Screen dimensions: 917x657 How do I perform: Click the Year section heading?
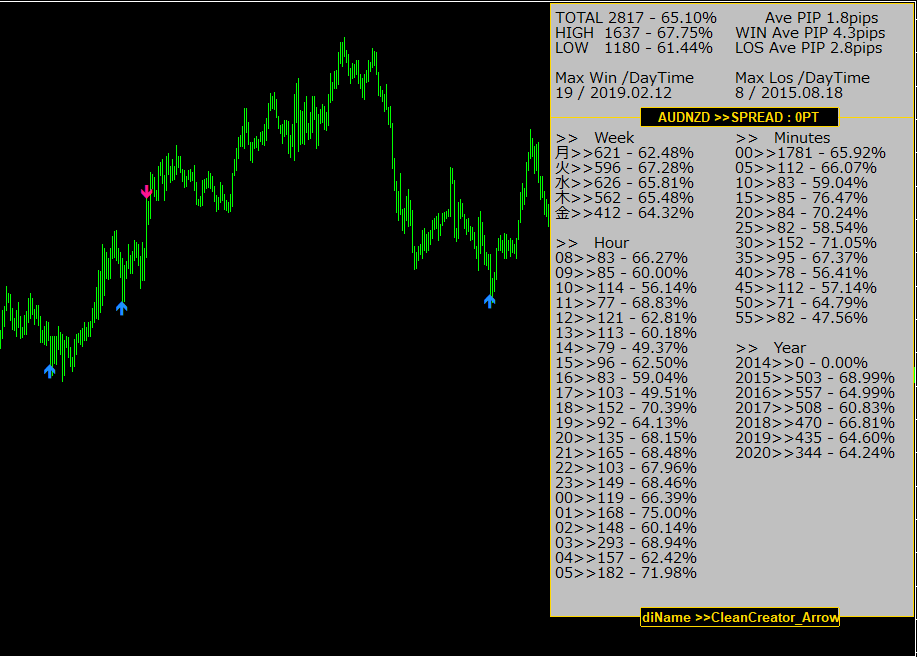pyautogui.click(x=770, y=348)
